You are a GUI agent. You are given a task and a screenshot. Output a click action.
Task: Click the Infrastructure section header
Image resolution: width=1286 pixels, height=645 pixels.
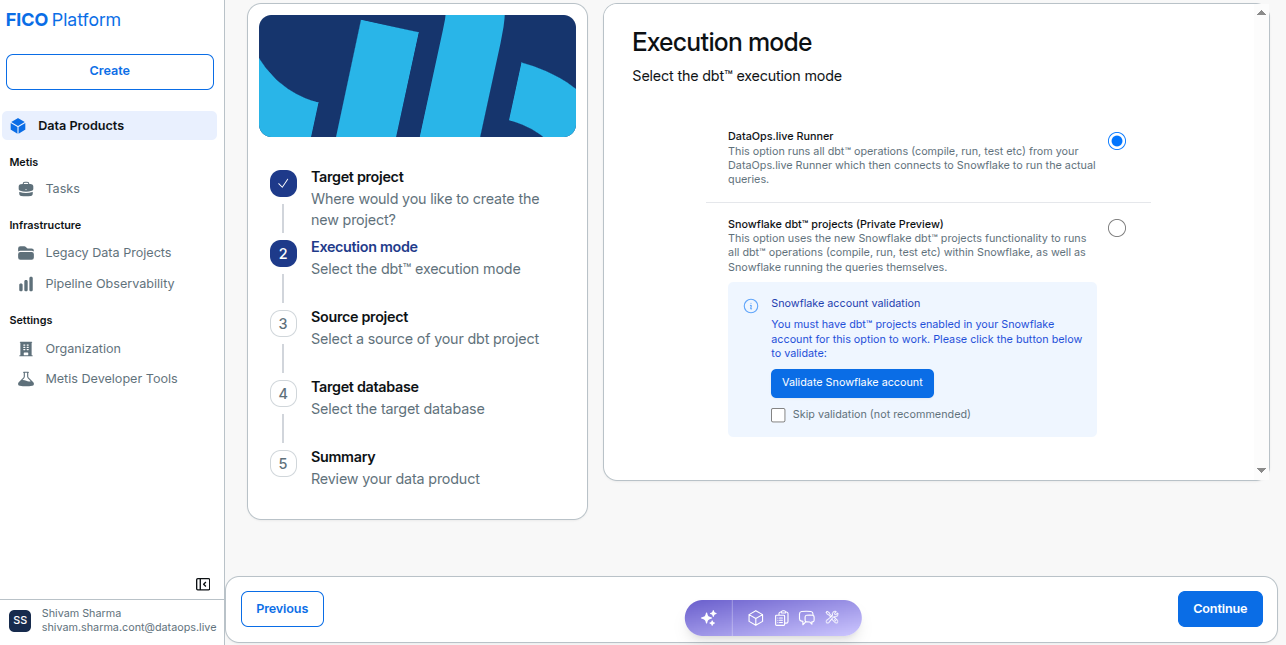pyautogui.click(x=45, y=226)
